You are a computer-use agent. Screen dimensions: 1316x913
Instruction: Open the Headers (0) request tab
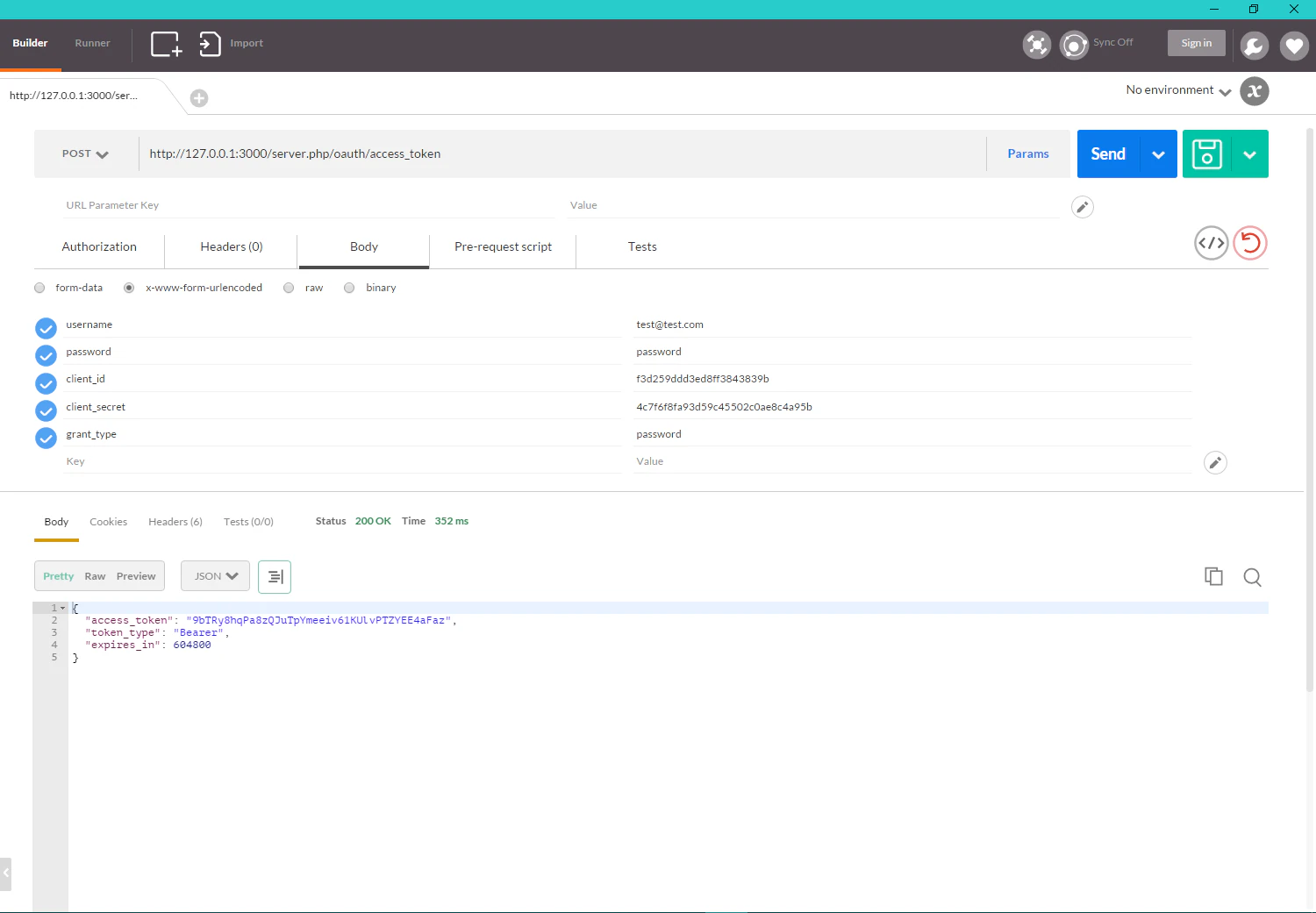pos(231,247)
